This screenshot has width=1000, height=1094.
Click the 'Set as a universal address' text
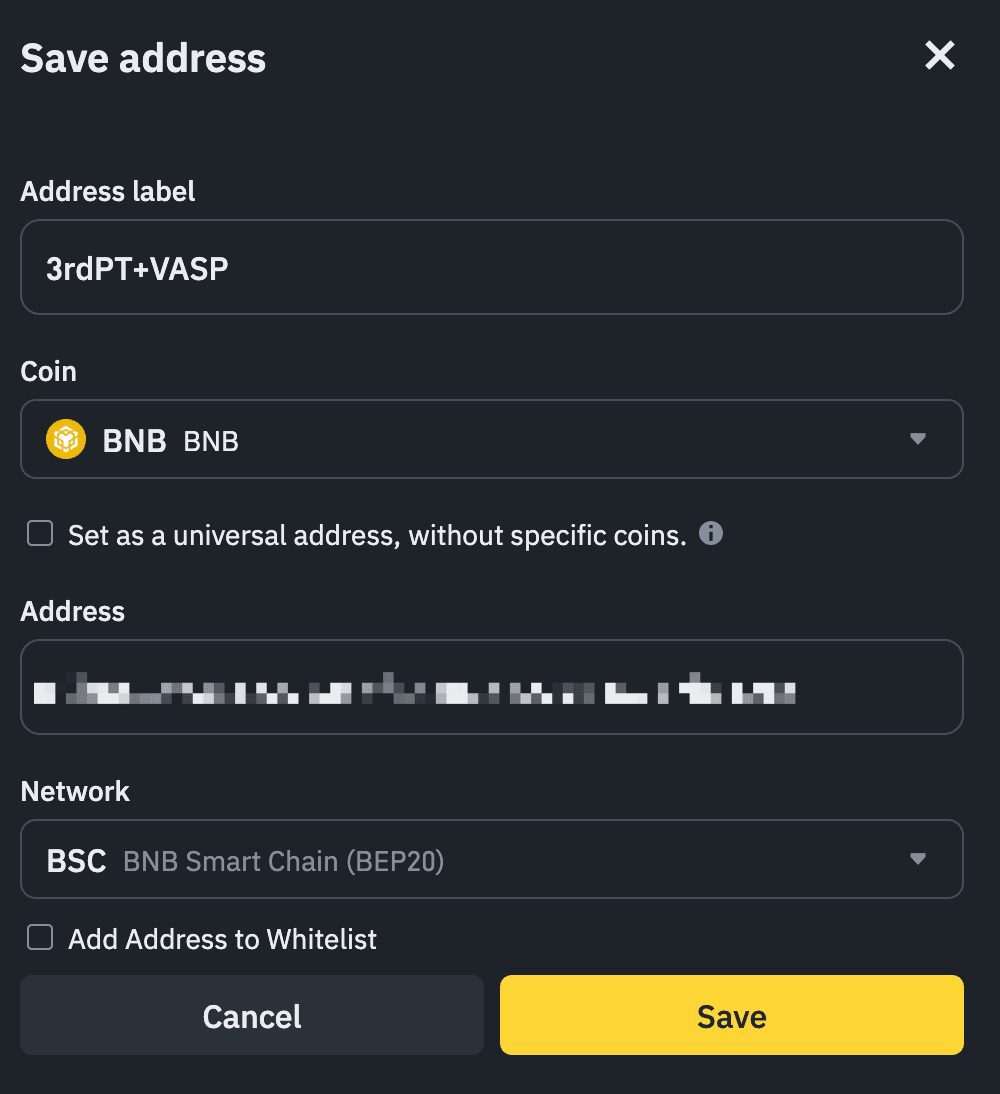[x=378, y=535]
